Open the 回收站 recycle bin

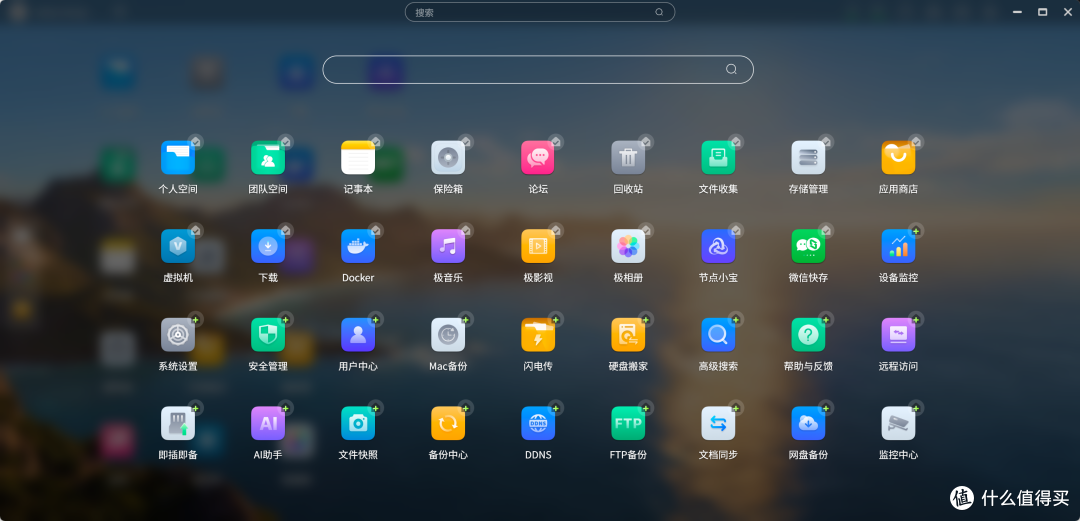(628, 158)
